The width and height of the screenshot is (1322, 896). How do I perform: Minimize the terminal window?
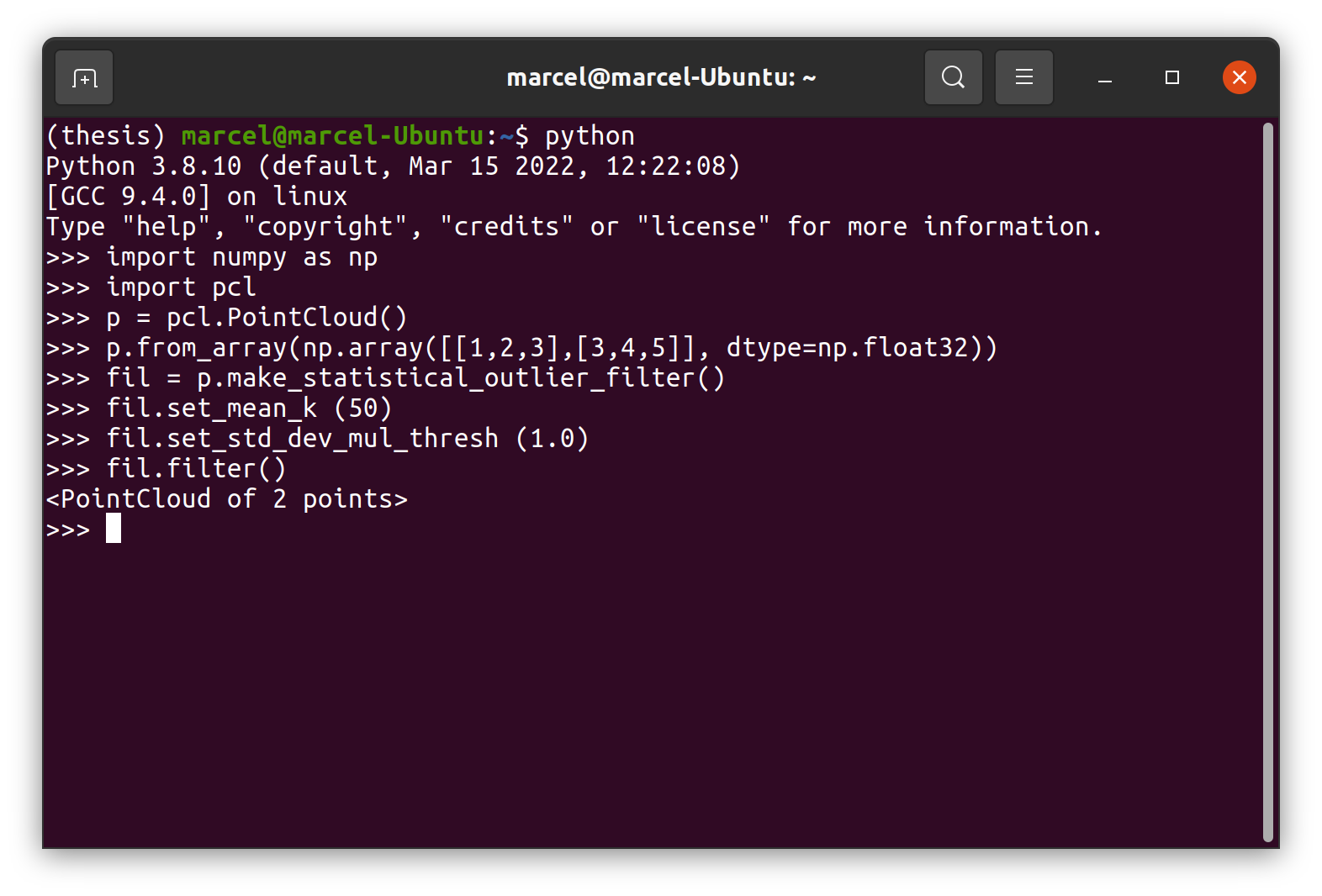pyautogui.click(x=1103, y=77)
